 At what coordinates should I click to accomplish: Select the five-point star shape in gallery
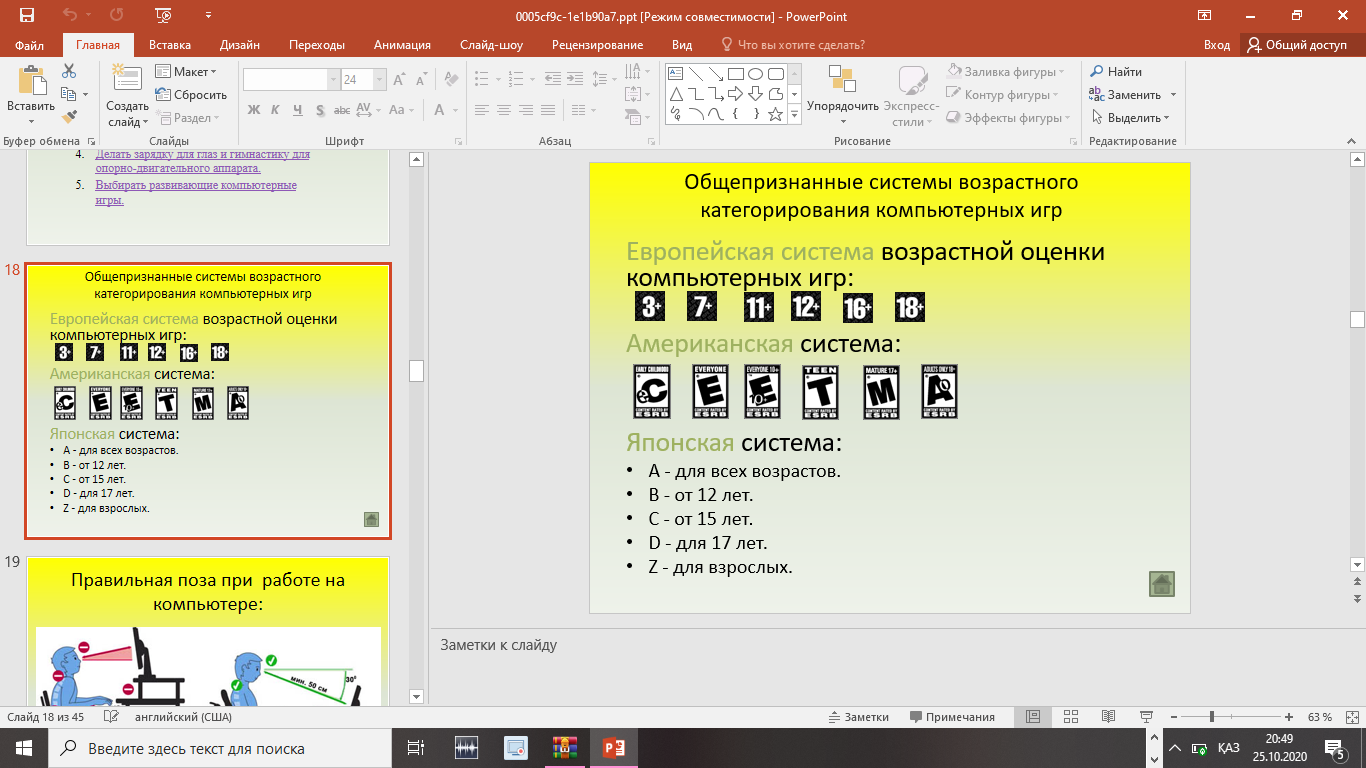pos(775,114)
